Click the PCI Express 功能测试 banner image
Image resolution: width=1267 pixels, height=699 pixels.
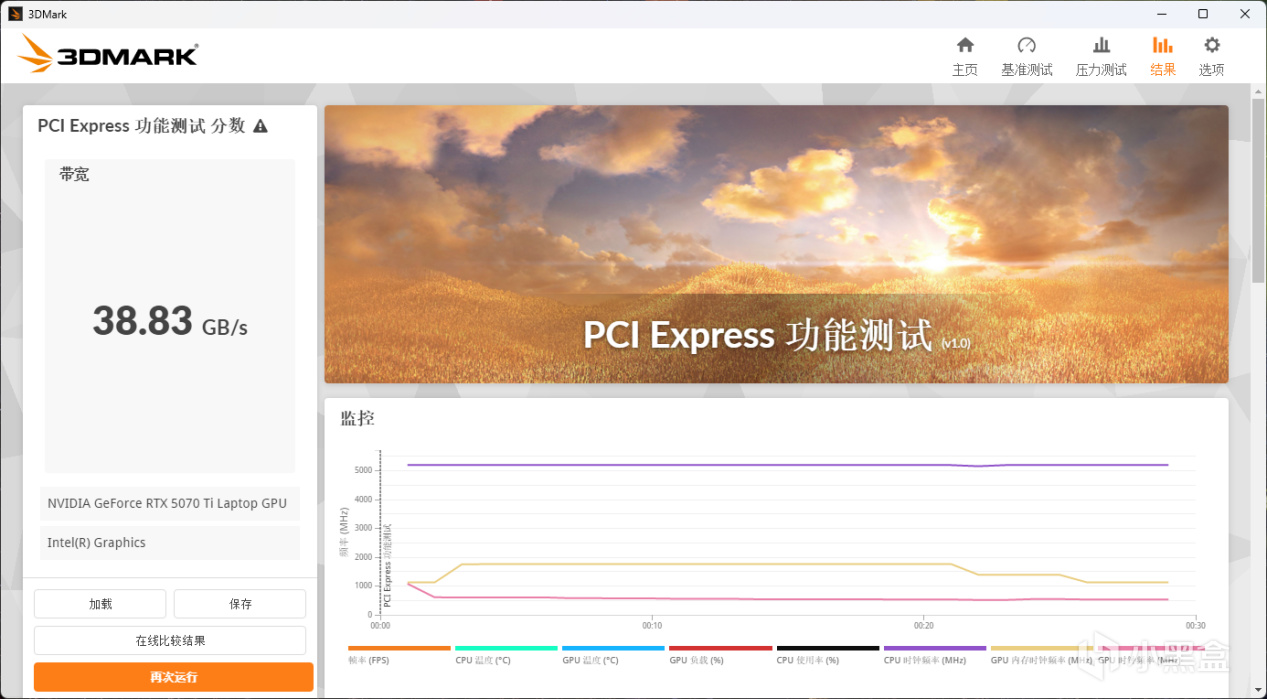776,245
